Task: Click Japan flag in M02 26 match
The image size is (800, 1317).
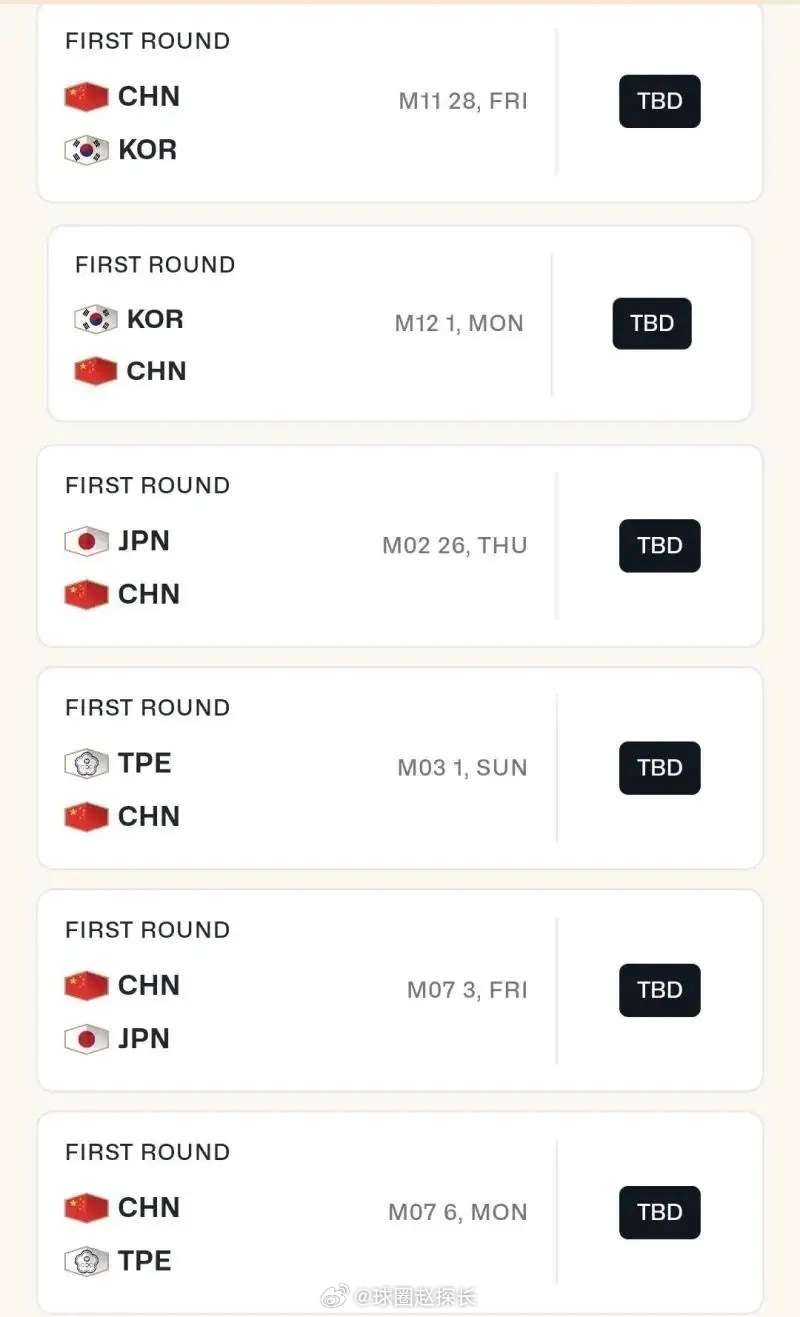Action: pyautogui.click(x=86, y=542)
